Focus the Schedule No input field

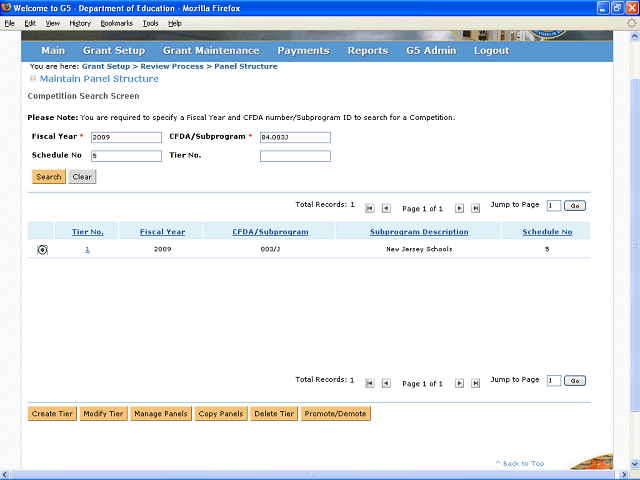(126, 156)
